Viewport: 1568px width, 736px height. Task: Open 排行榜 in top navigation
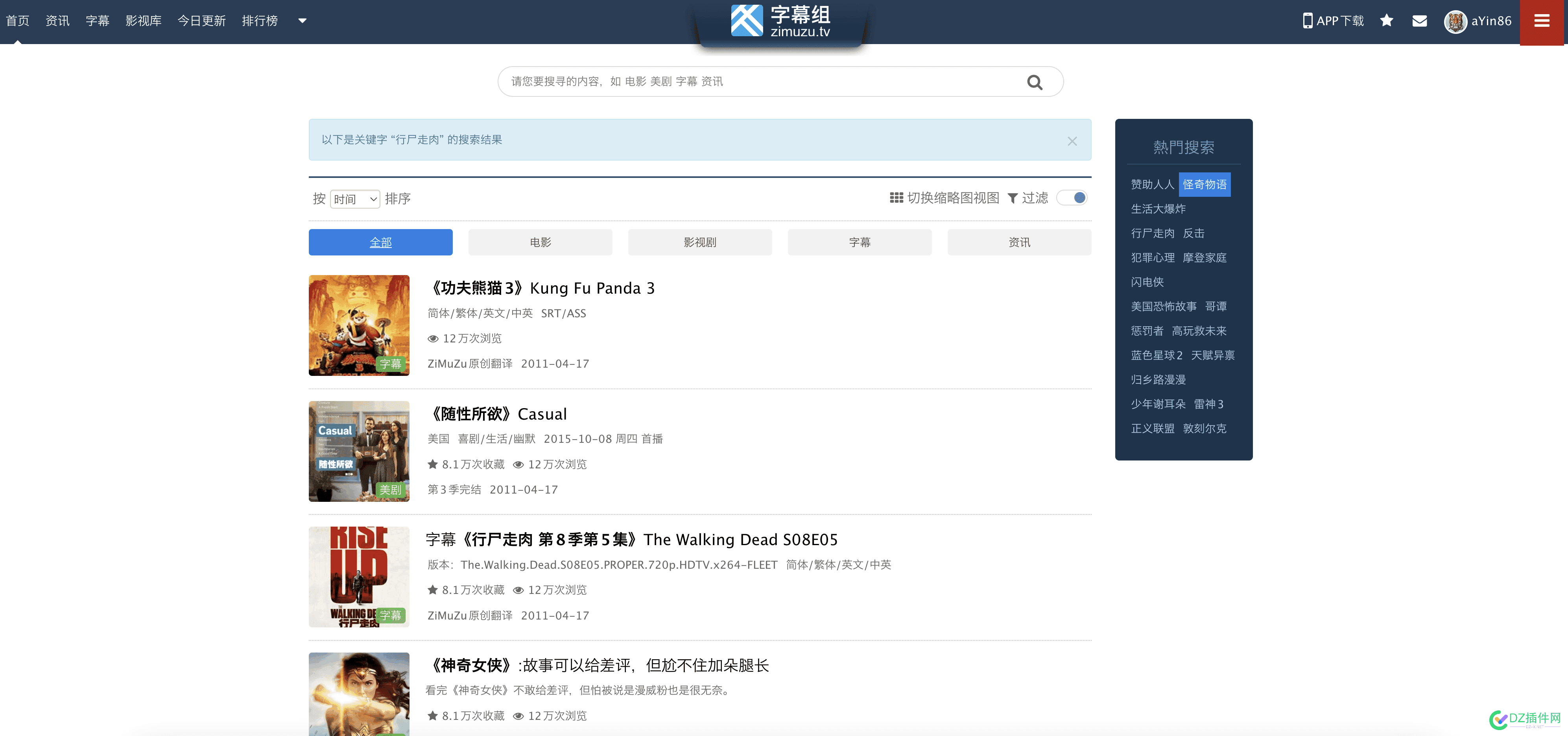click(260, 21)
